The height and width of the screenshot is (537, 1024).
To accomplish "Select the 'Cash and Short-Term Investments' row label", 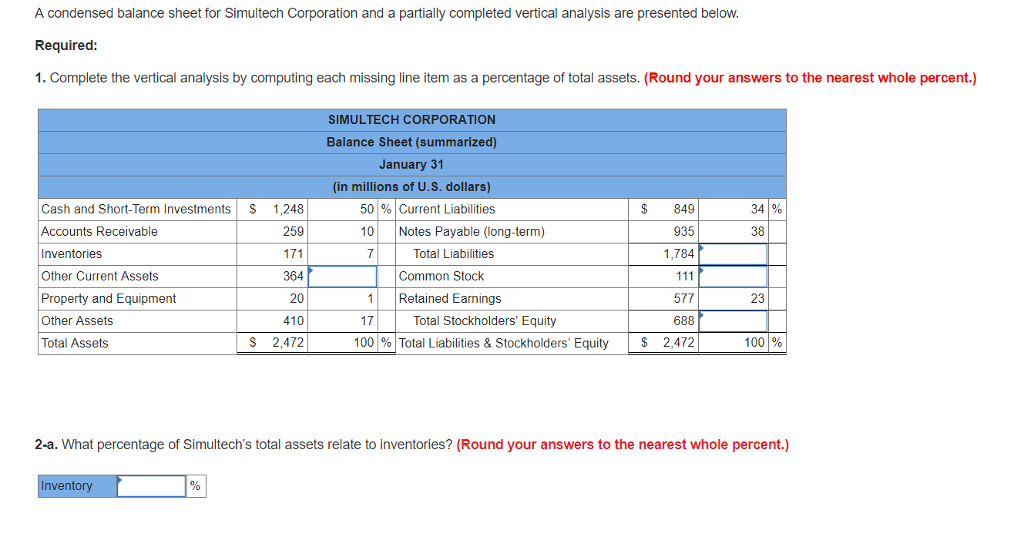I will (x=136, y=209).
